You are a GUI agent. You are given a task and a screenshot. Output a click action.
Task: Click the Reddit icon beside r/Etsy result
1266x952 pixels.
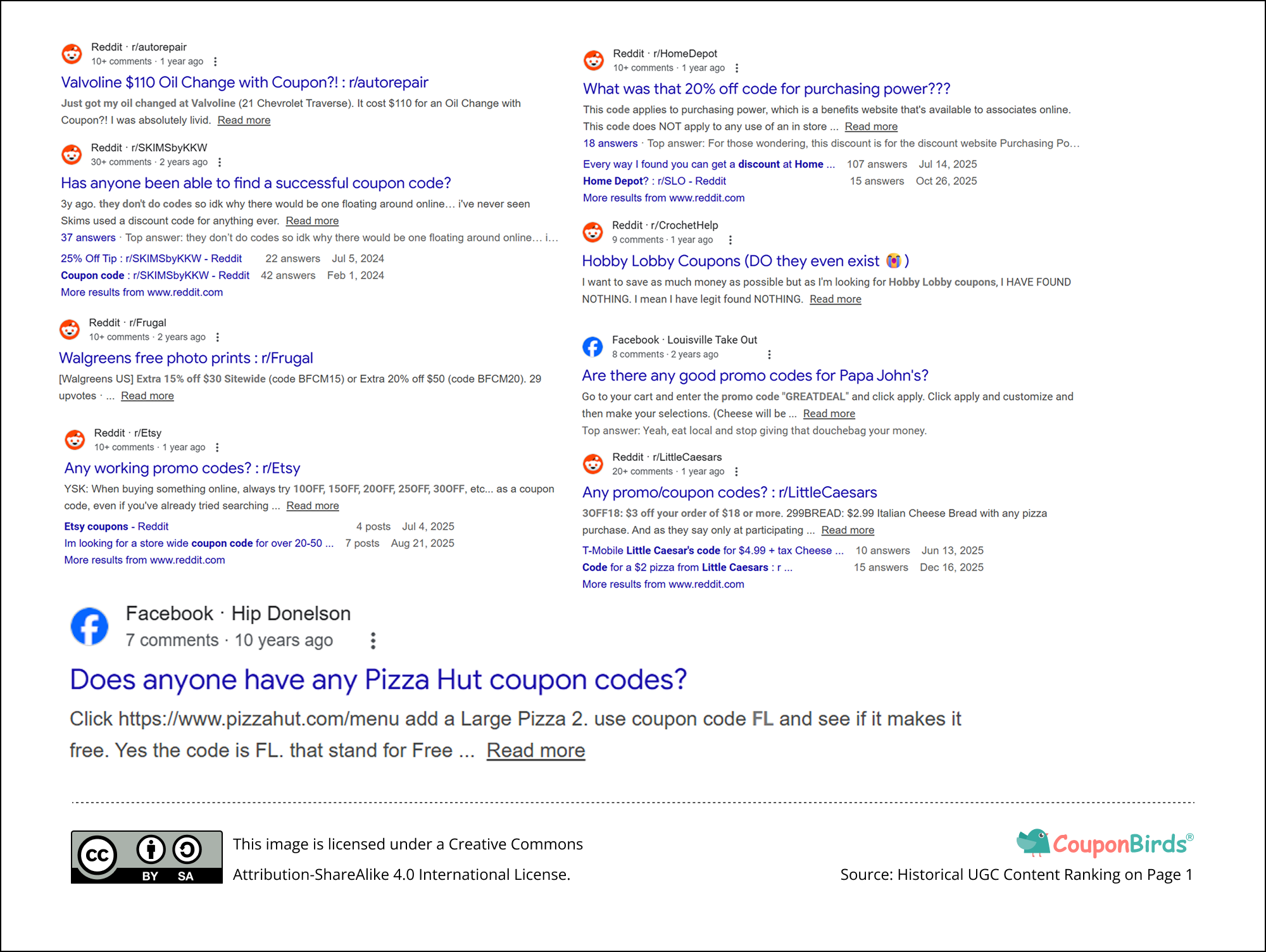[x=75, y=439]
